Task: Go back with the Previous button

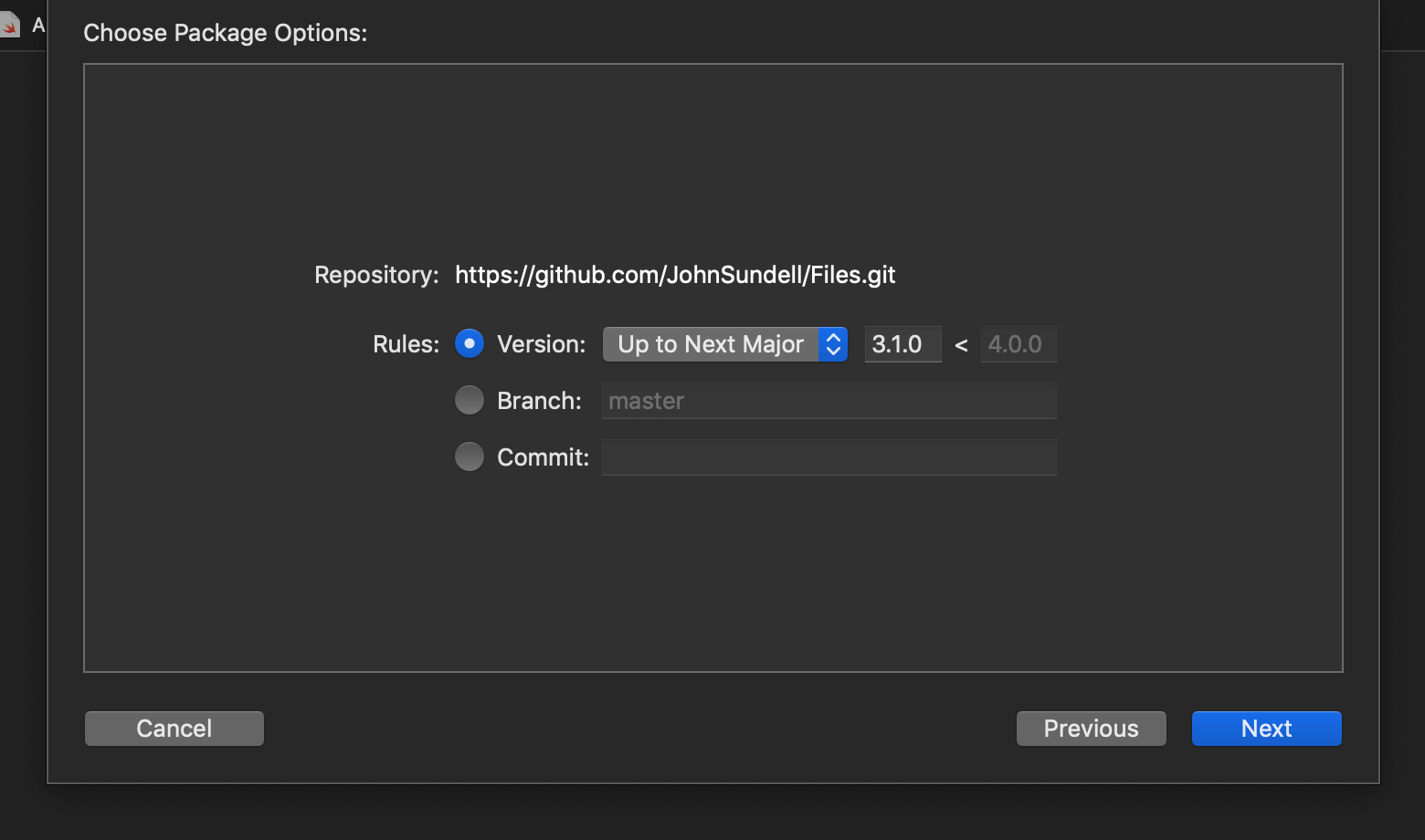Action: pyautogui.click(x=1091, y=729)
